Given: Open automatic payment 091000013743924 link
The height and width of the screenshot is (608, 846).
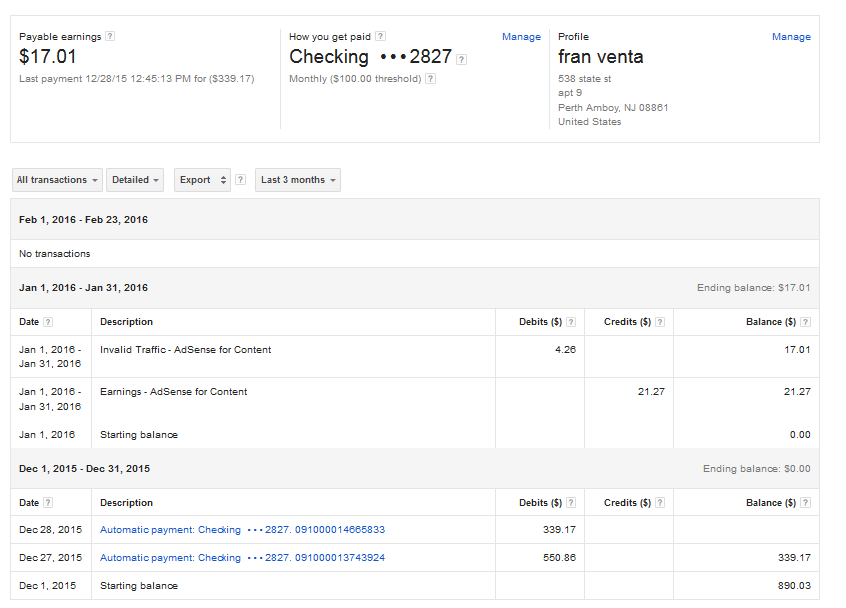Looking at the screenshot, I should 242,558.
